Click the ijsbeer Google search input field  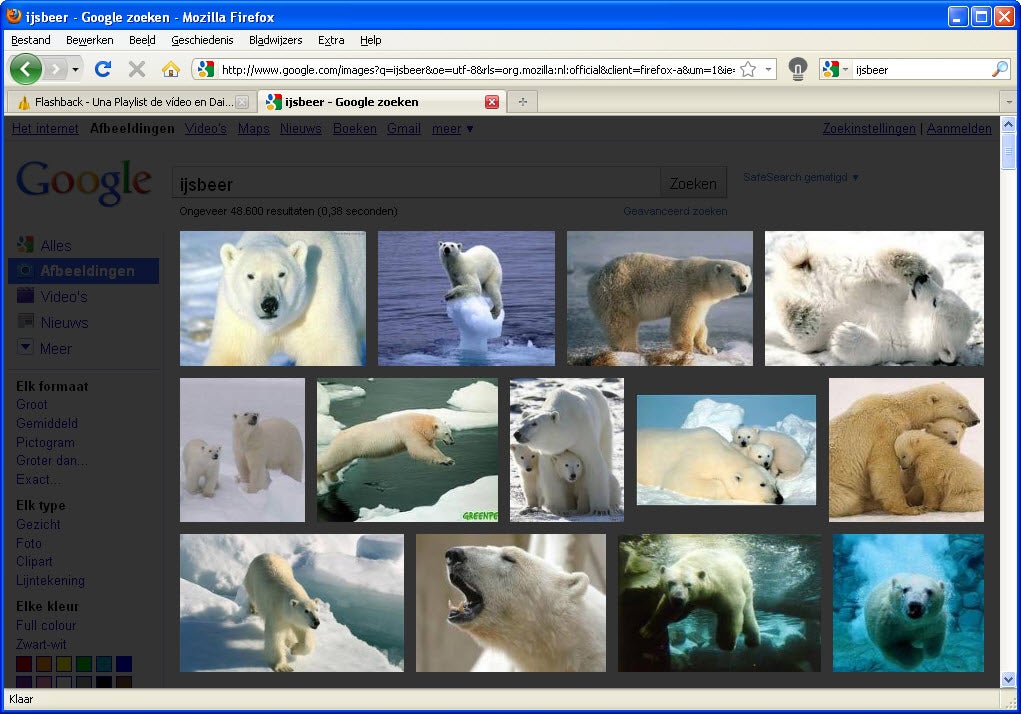click(x=416, y=183)
